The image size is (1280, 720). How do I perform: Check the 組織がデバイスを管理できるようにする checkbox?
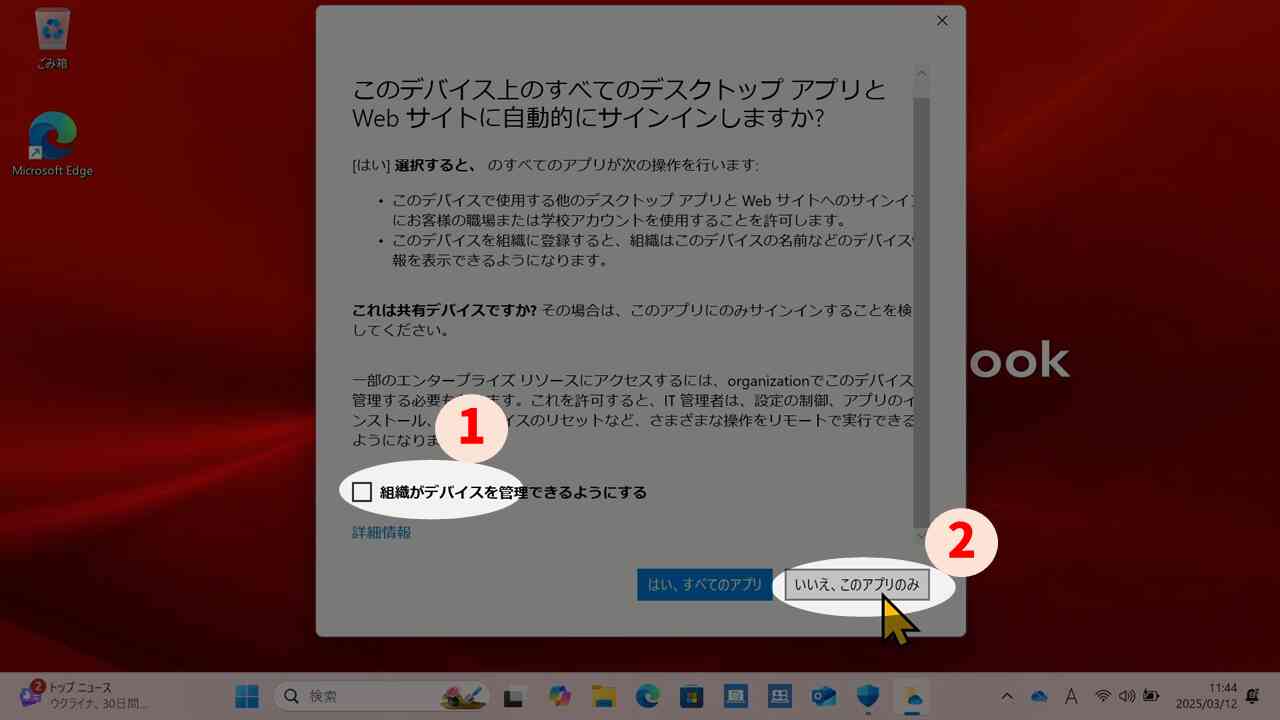click(x=362, y=491)
